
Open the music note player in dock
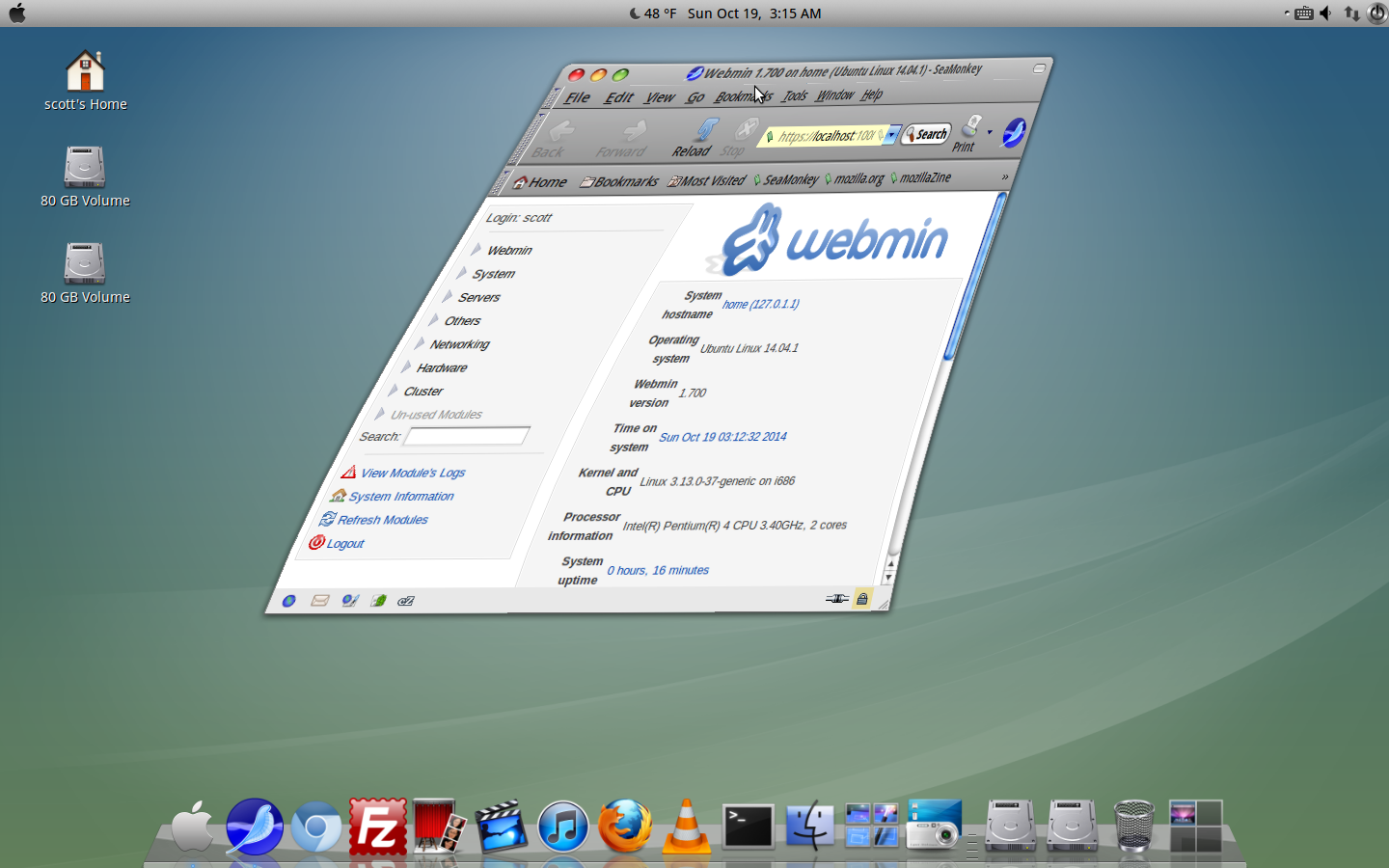click(563, 827)
